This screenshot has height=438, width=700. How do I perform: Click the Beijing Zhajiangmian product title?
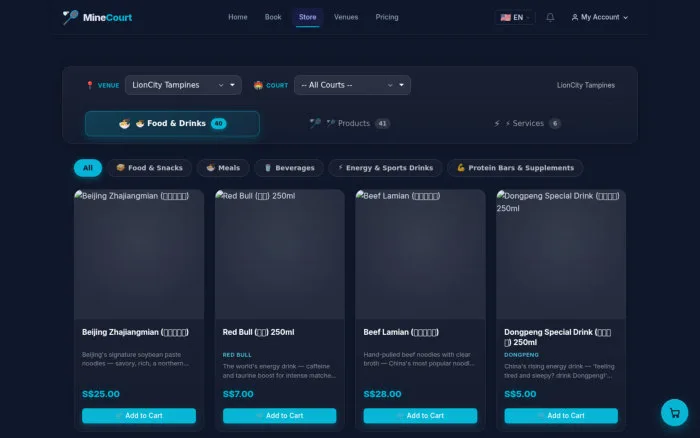[x=135, y=332]
